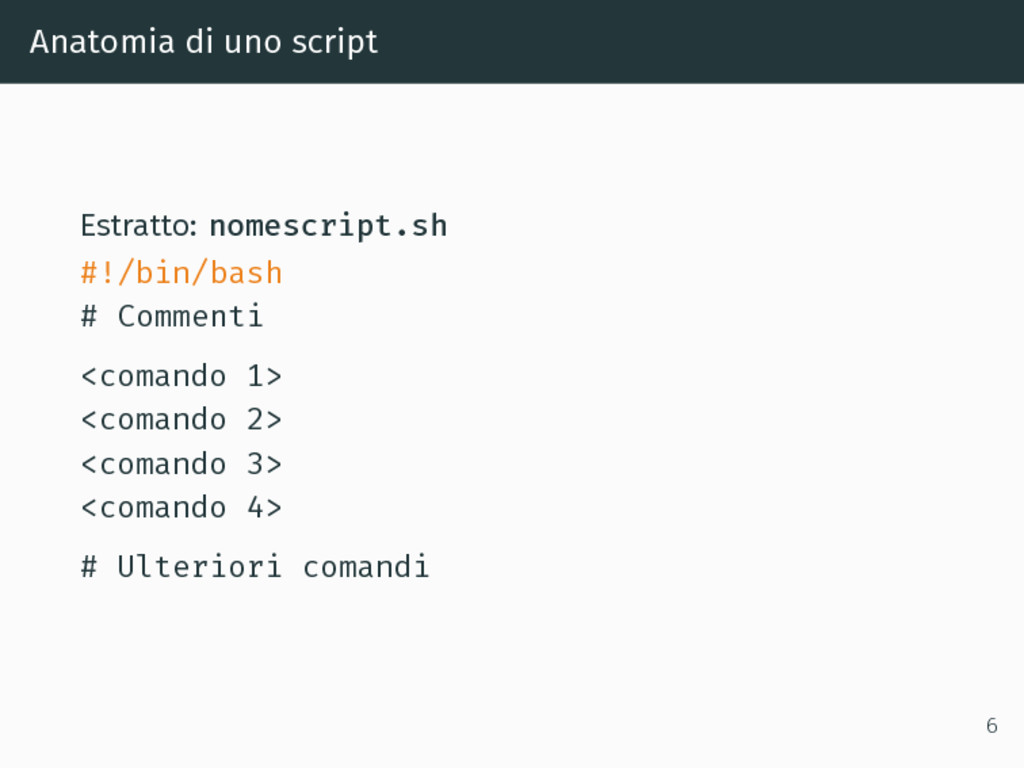Click the word 'bash' in the shebang
The width and height of the screenshot is (1024, 768).
(246, 272)
